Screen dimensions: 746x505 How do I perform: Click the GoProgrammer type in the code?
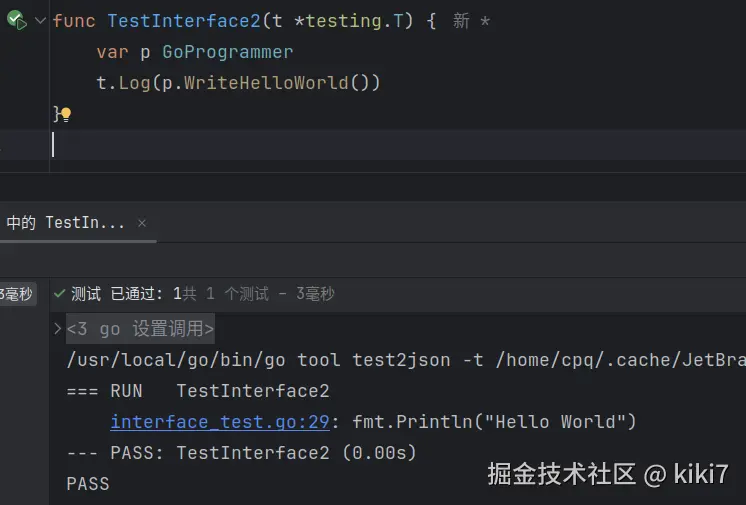pos(228,52)
